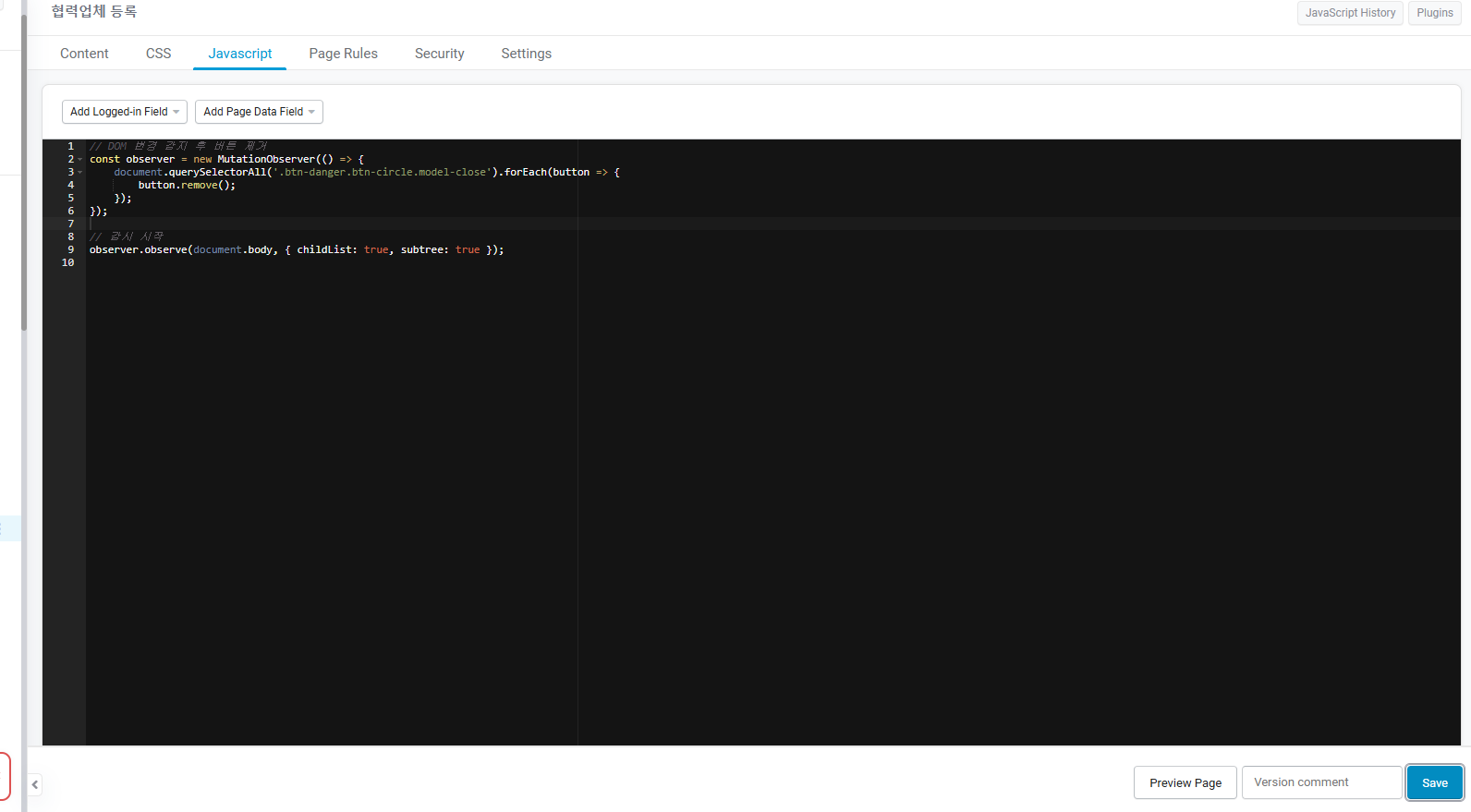Place cursor on the observer.observe code line
The height and width of the screenshot is (812, 1471).
297,250
